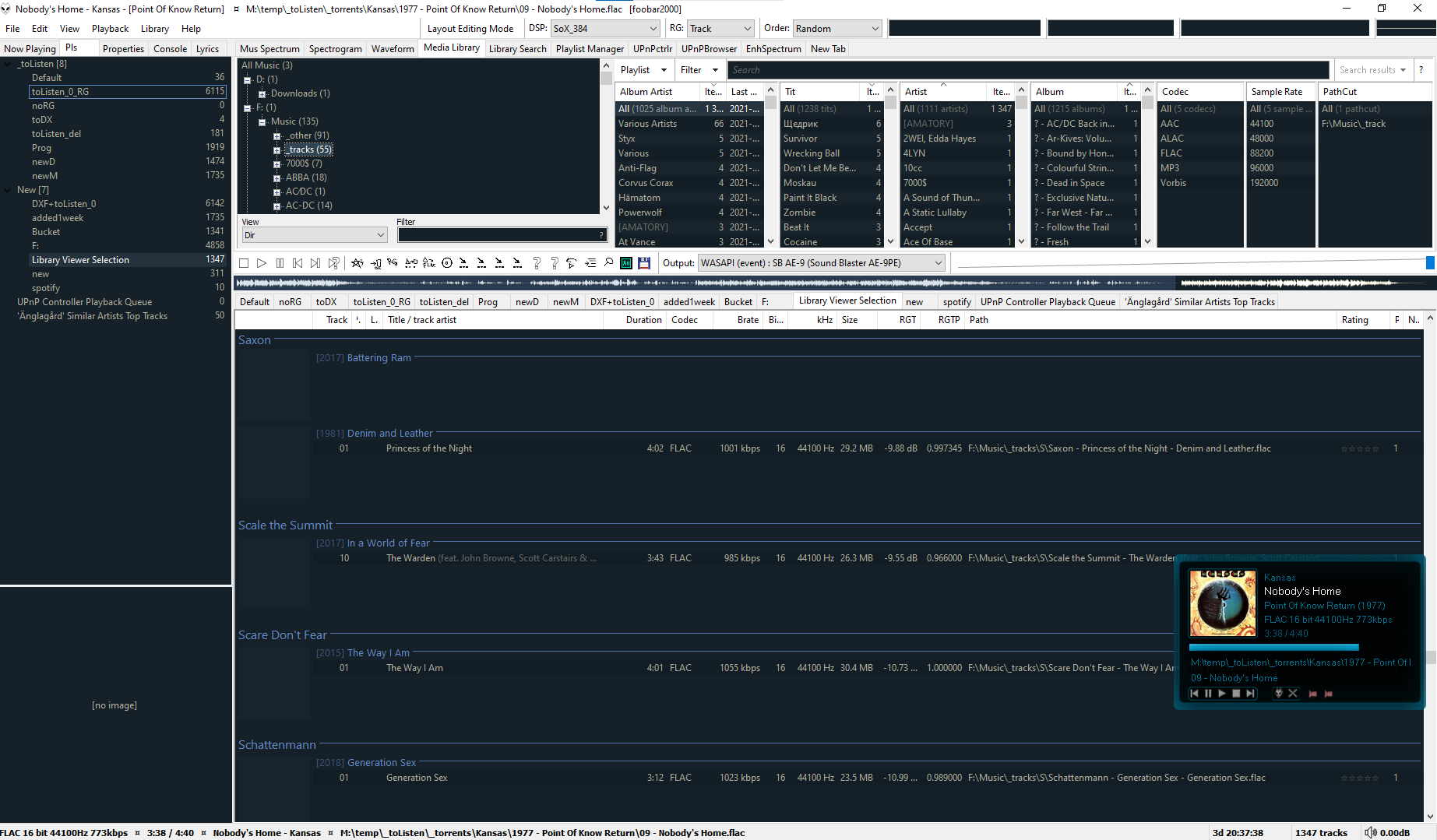This screenshot has width=1437, height=840.
Task: Click the blue floppy disk save icon
Action: 644,263
